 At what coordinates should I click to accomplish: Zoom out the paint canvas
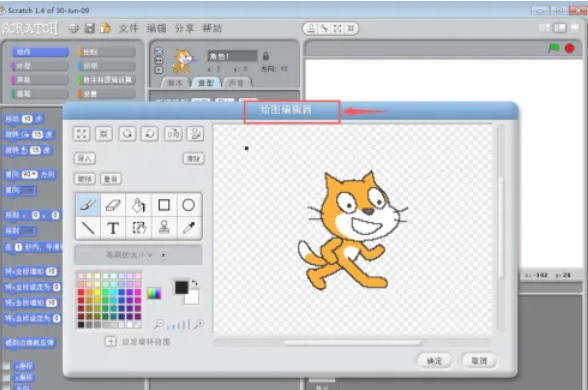point(159,324)
